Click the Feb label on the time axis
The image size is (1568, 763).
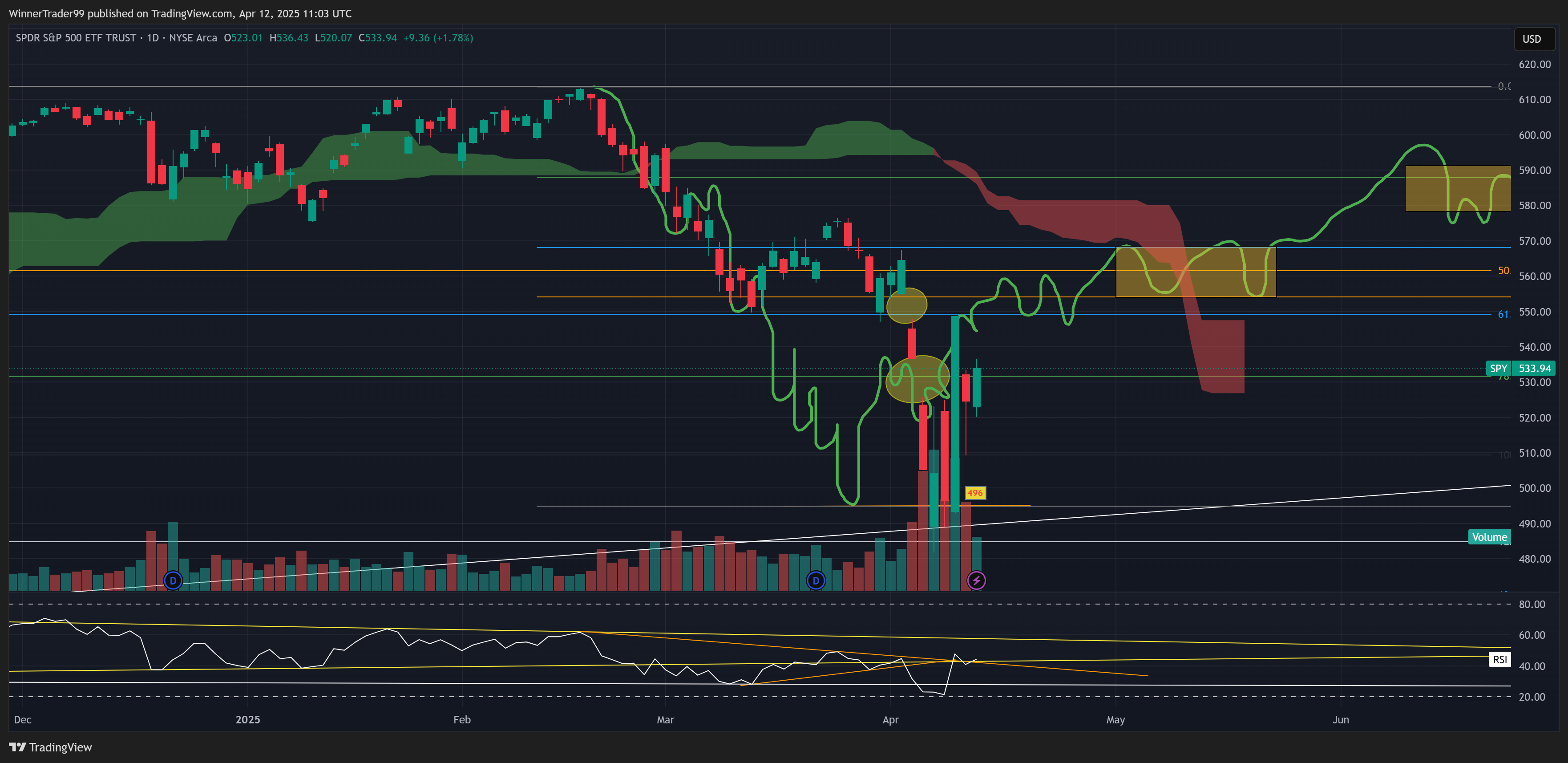[462, 720]
